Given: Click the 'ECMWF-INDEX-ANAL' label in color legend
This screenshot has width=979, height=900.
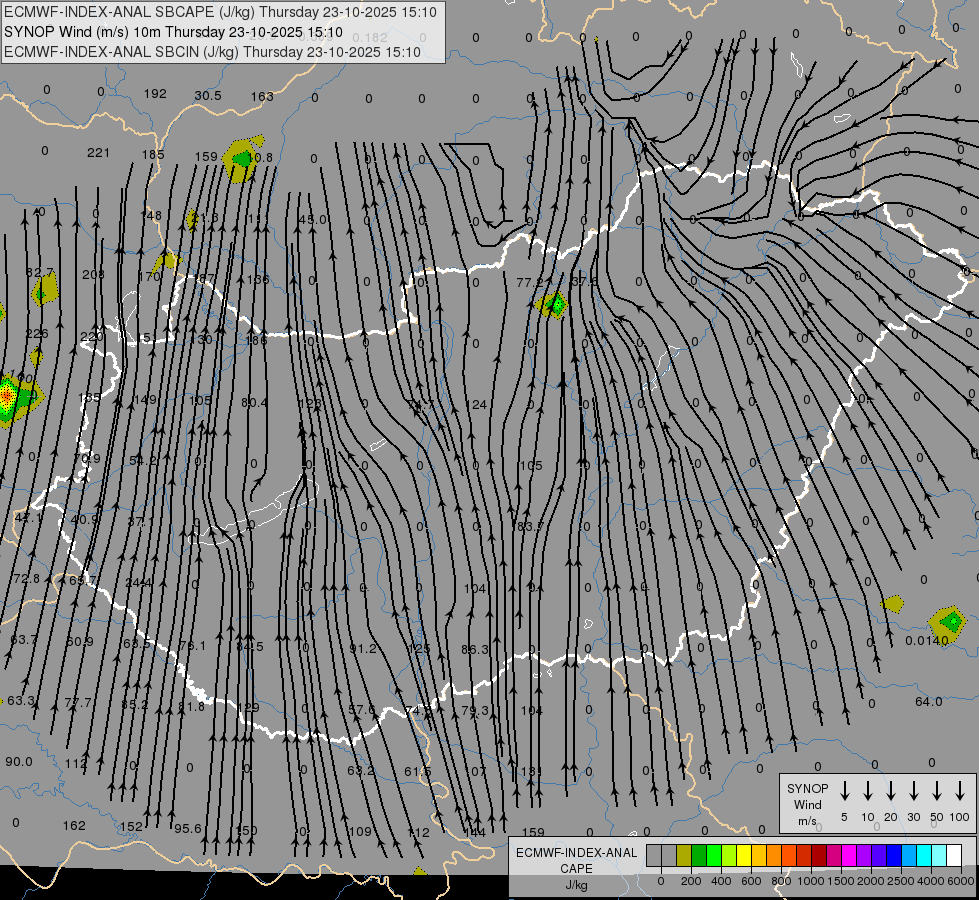Looking at the screenshot, I should pos(576,853).
